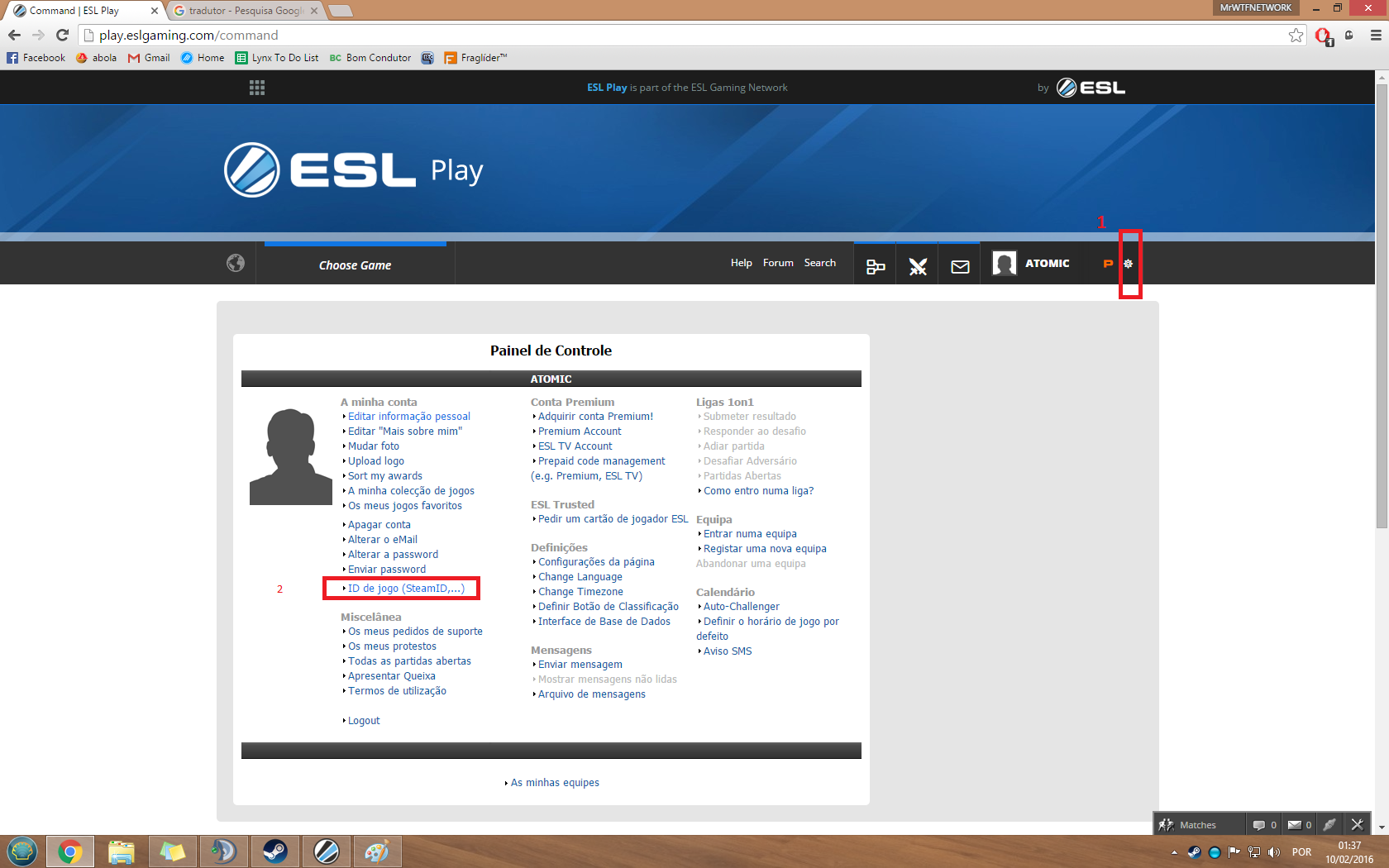The height and width of the screenshot is (868, 1389).
Task: Open Help in the navigation bar
Action: (742, 263)
